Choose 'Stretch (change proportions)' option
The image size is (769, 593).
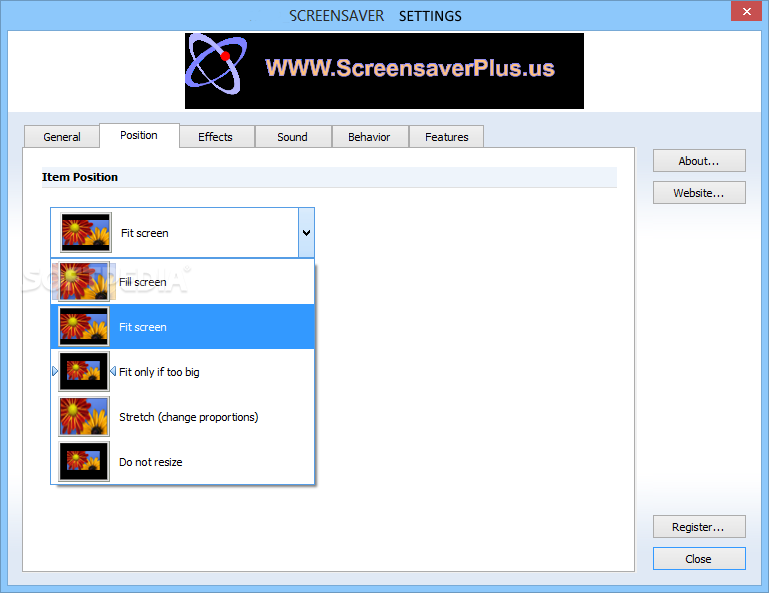pyautogui.click(x=182, y=417)
